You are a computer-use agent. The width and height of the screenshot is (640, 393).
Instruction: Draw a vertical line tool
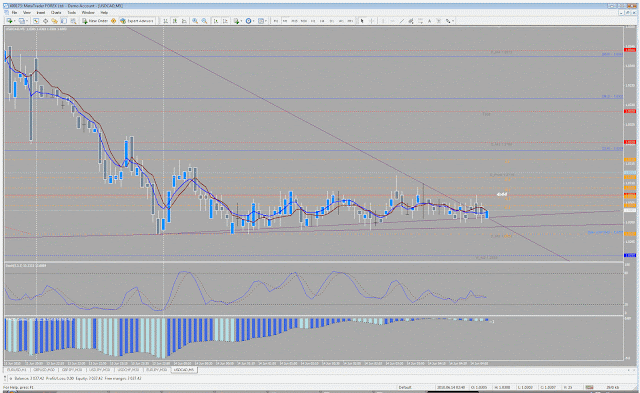point(383,21)
